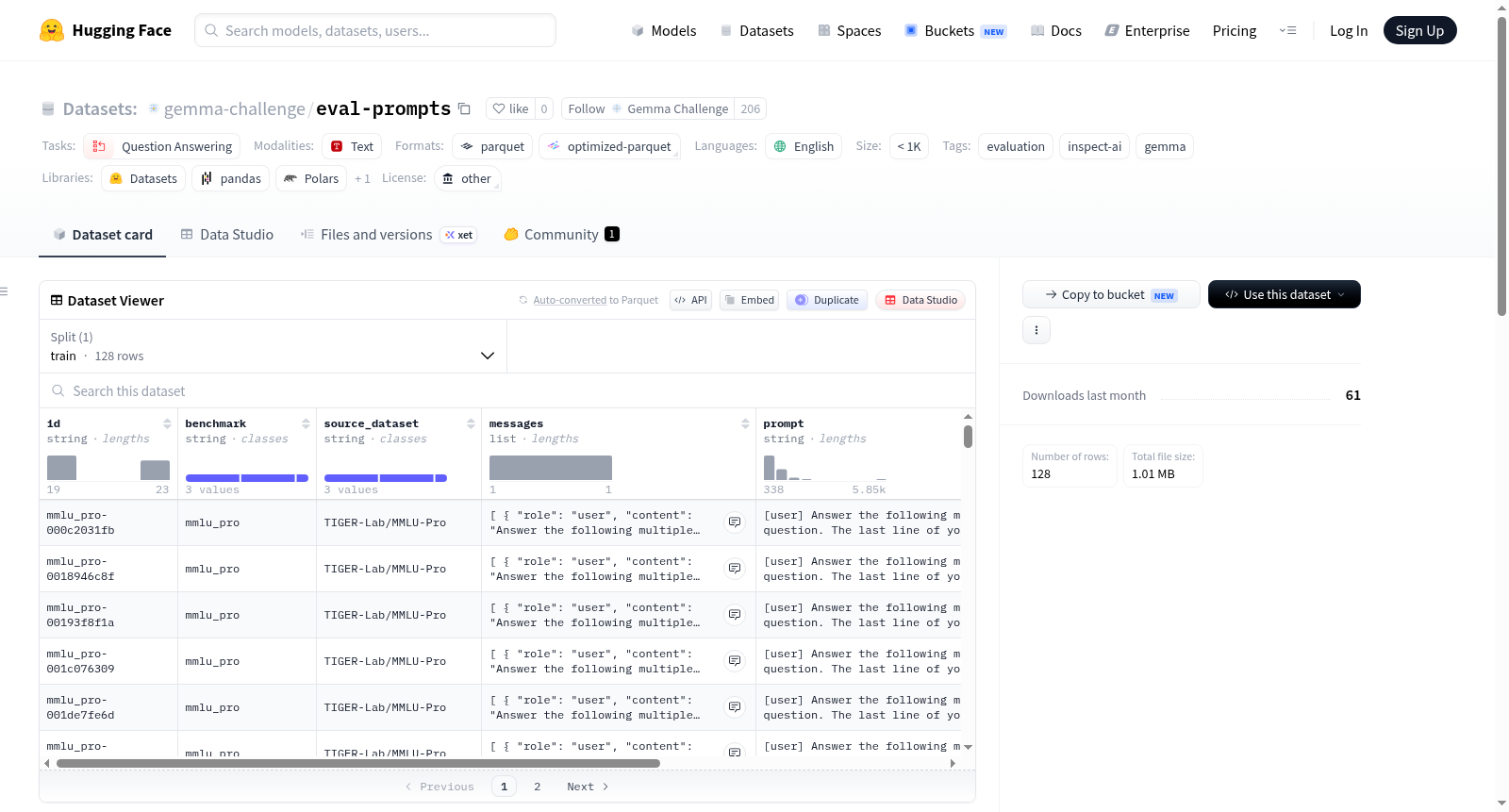Open Docs in the top navigation
The height and width of the screenshot is (812, 1509).
[x=1056, y=30]
